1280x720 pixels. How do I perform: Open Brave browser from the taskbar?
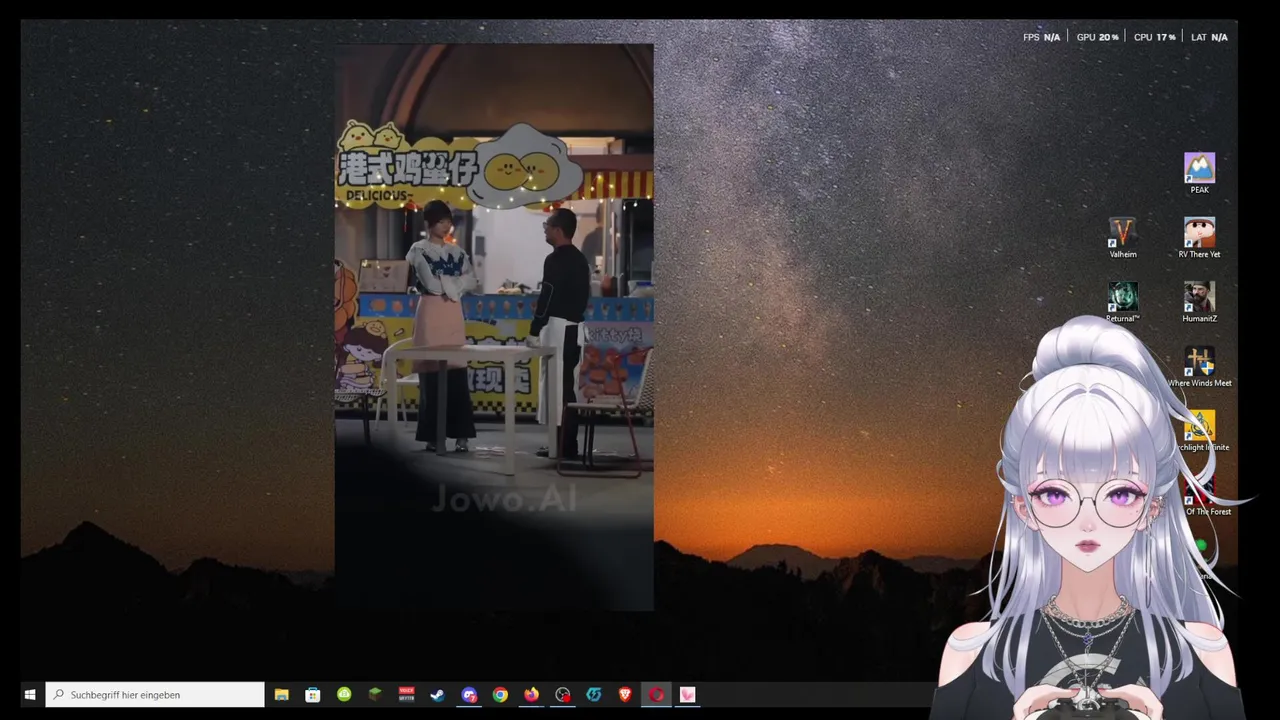click(625, 694)
